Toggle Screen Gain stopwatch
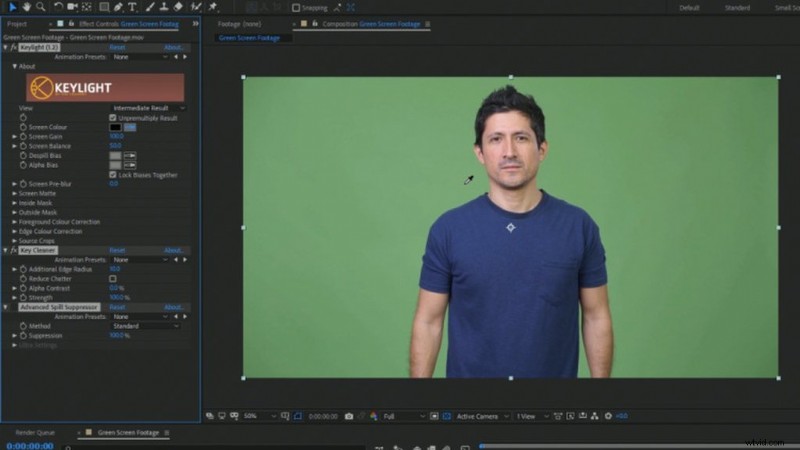The width and height of the screenshot is (800, 450). [23, 137]
